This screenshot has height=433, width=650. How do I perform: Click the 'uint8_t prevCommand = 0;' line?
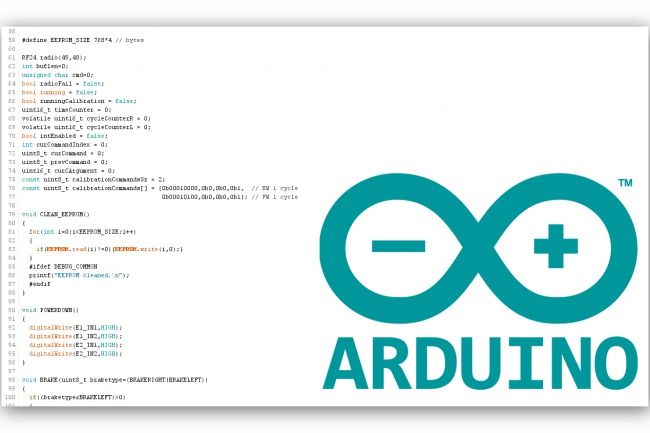65,162
